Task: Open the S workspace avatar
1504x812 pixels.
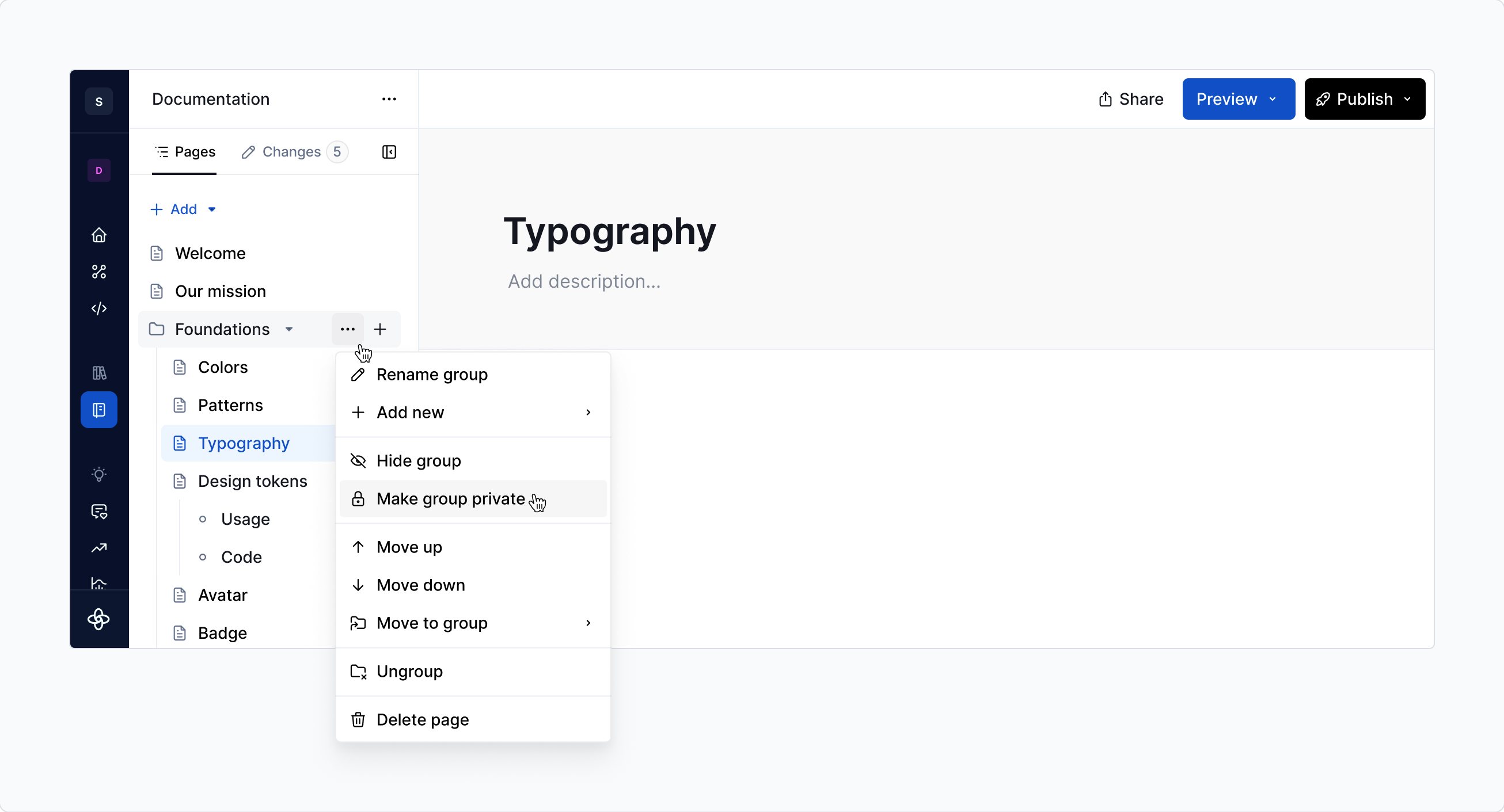Action: tap(98, 101)
